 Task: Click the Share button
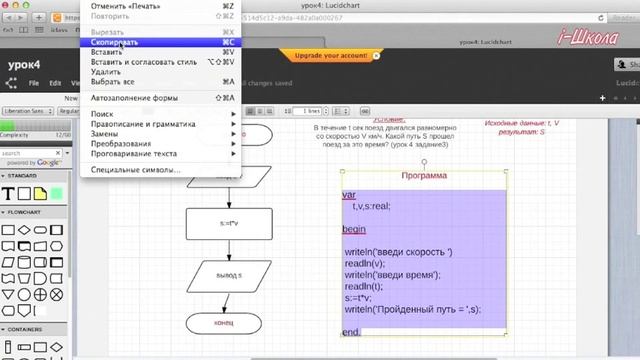[627, 64]
